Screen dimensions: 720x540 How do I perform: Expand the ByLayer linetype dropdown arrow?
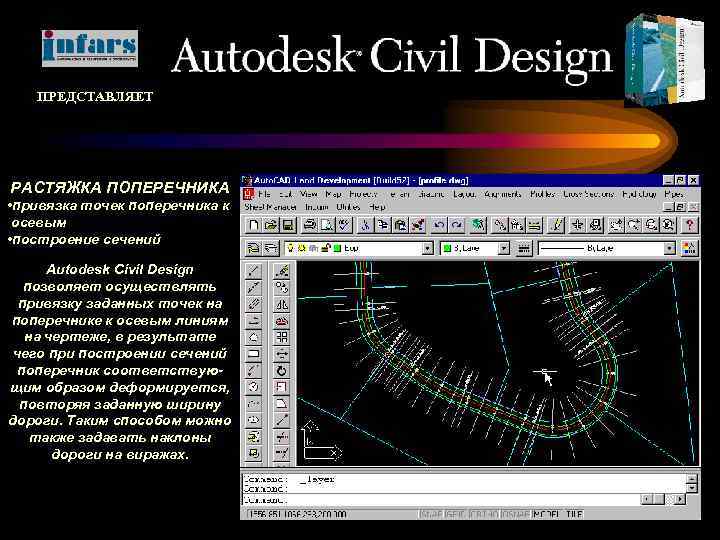[x=670, y=248]
